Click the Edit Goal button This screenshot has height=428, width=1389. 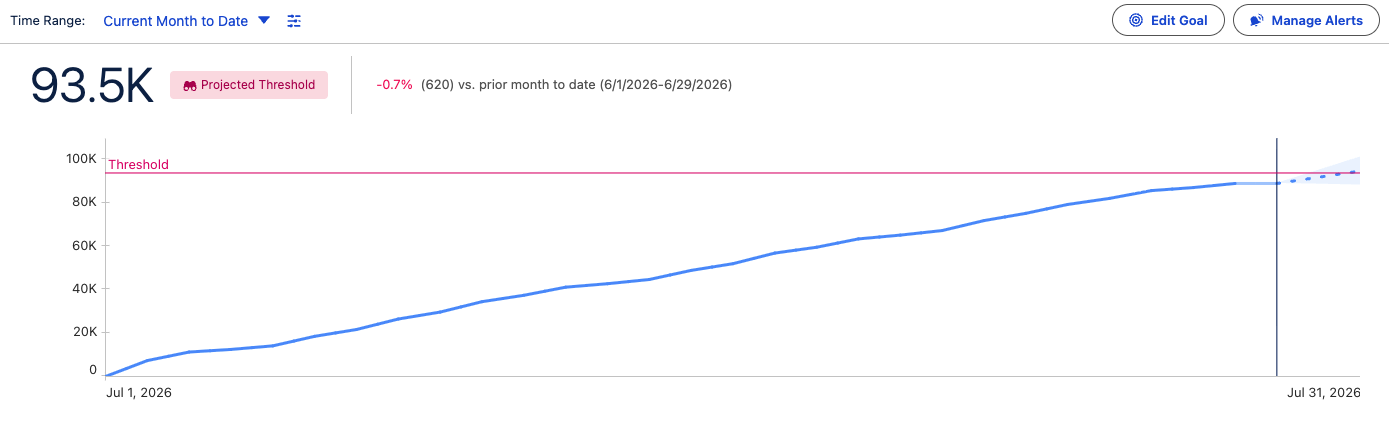1168,20
